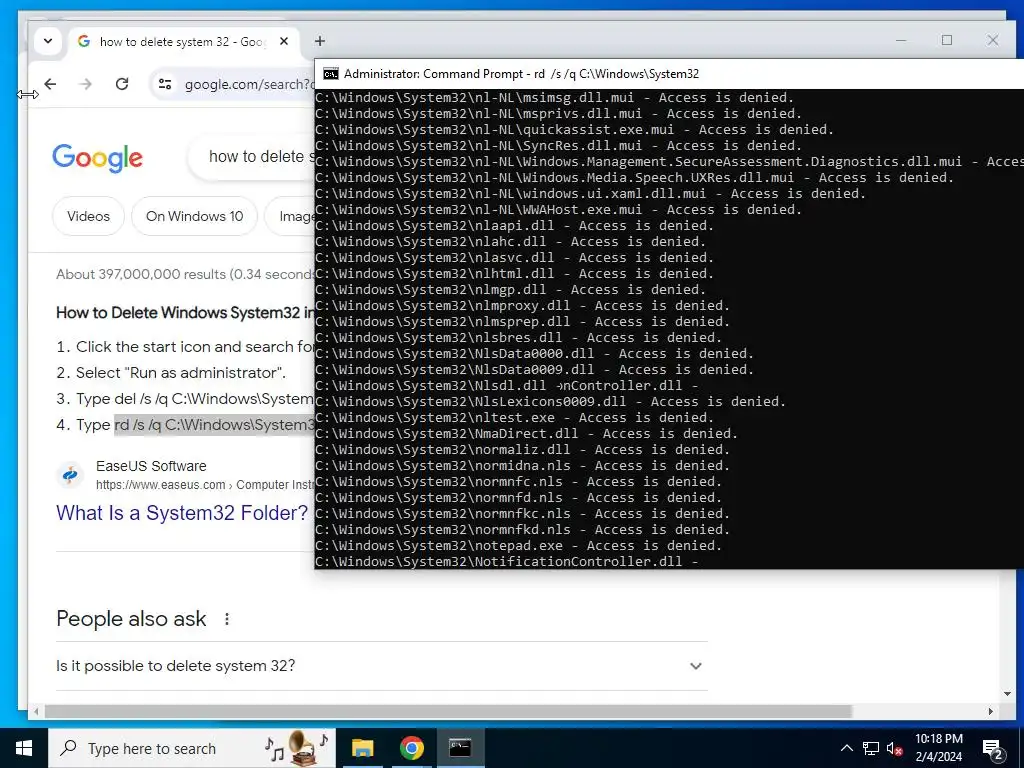Click the Command Prompt window title text
Screen dimensions: 1024x768
pos(521,74)
